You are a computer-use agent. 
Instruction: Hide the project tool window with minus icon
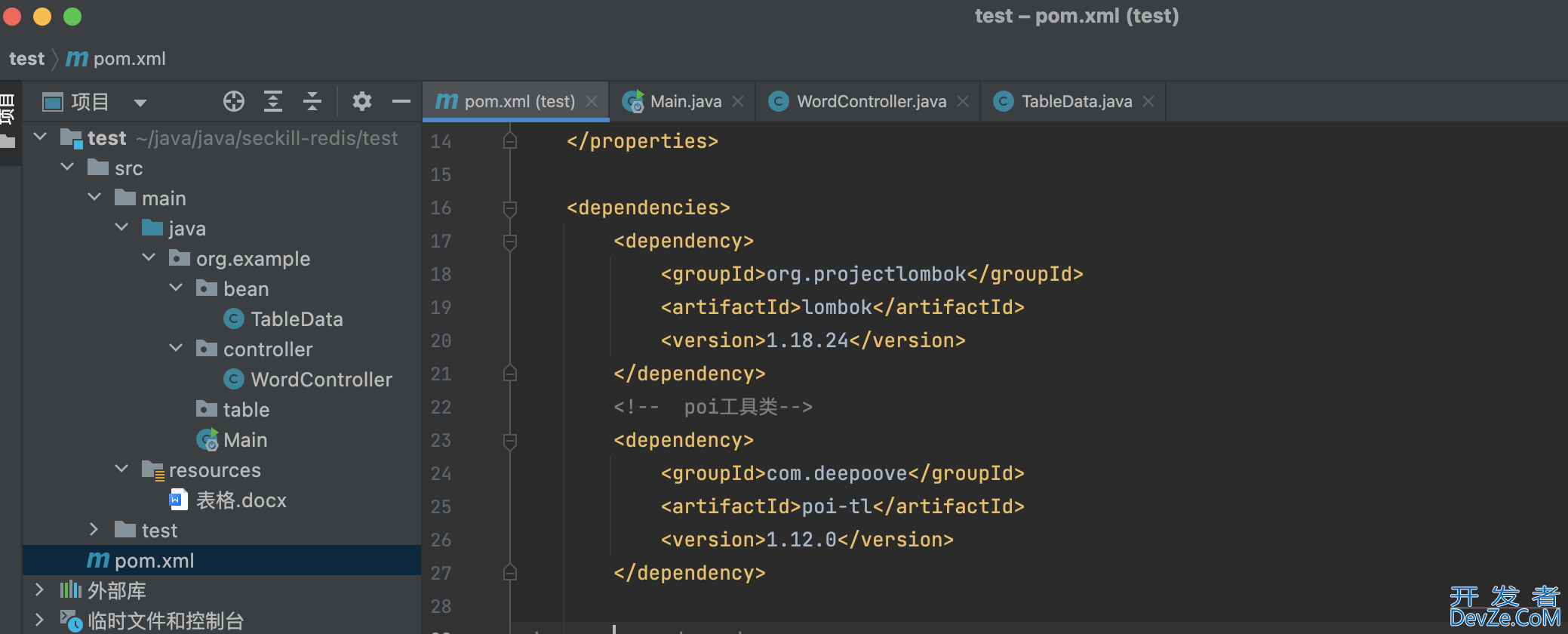(x=401, y=101)
